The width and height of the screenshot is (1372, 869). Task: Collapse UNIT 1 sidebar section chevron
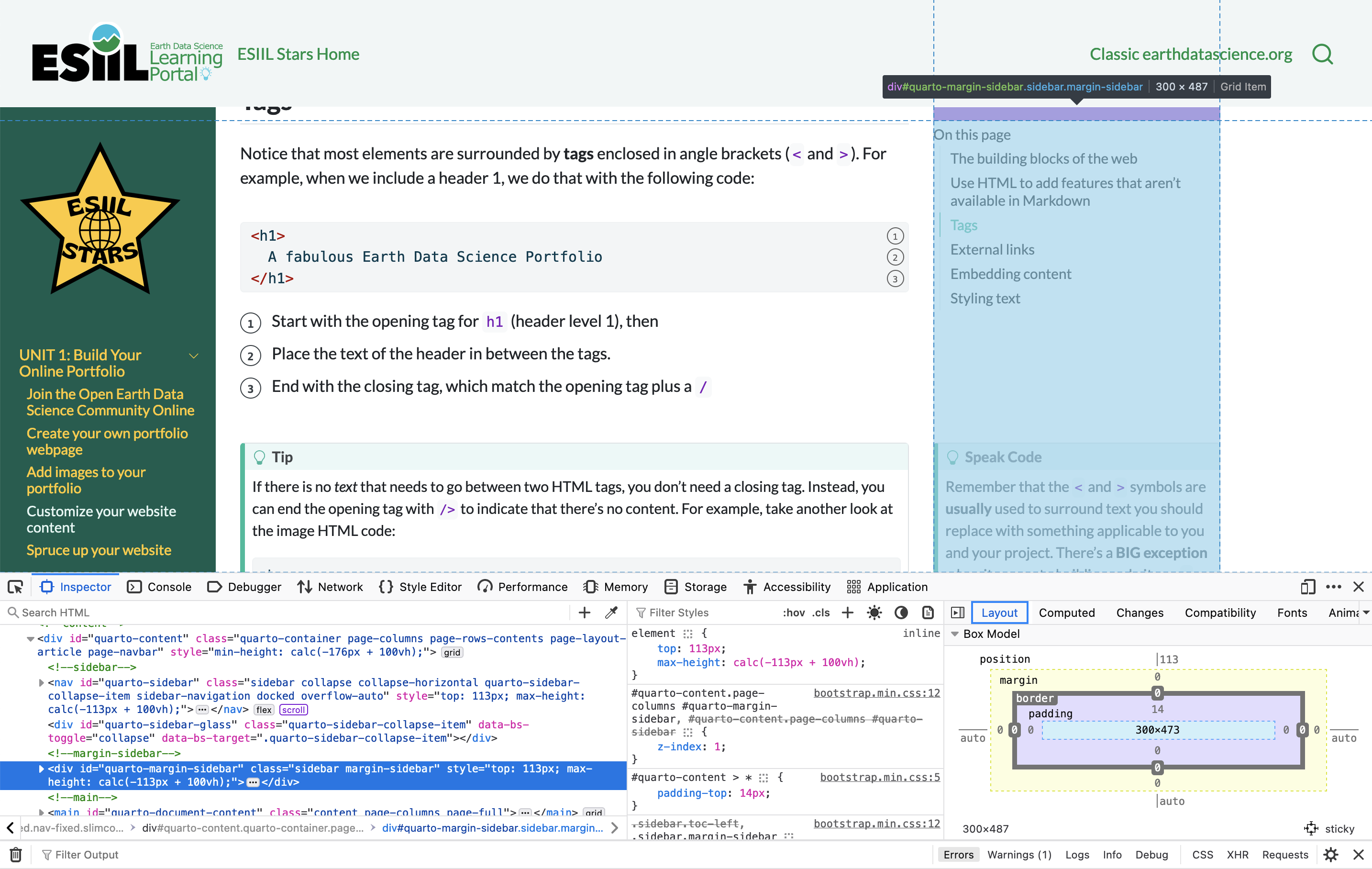pos(194,356)
